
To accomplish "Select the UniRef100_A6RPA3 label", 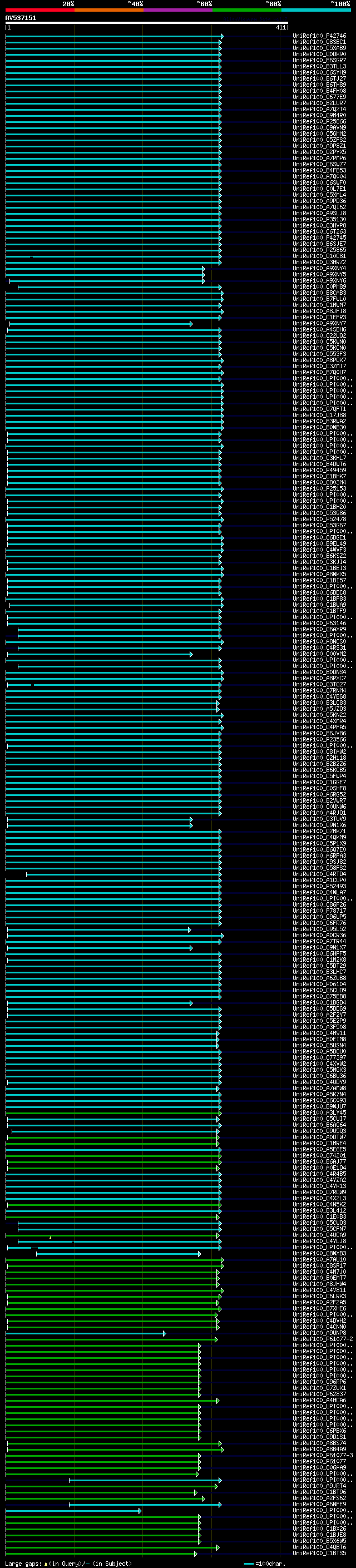I will click(x=319, y=855).
